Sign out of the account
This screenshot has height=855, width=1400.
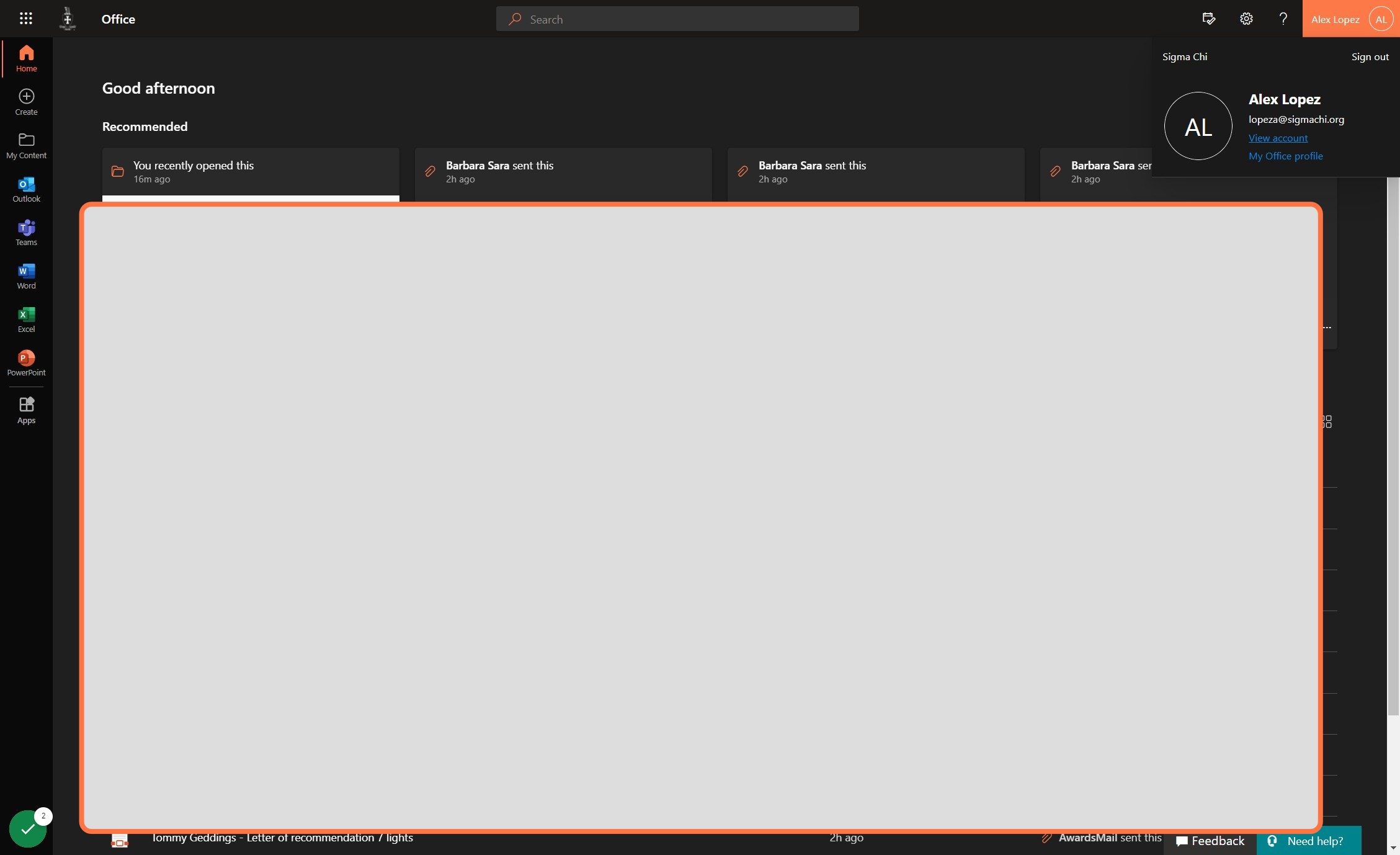[1370, 56]
